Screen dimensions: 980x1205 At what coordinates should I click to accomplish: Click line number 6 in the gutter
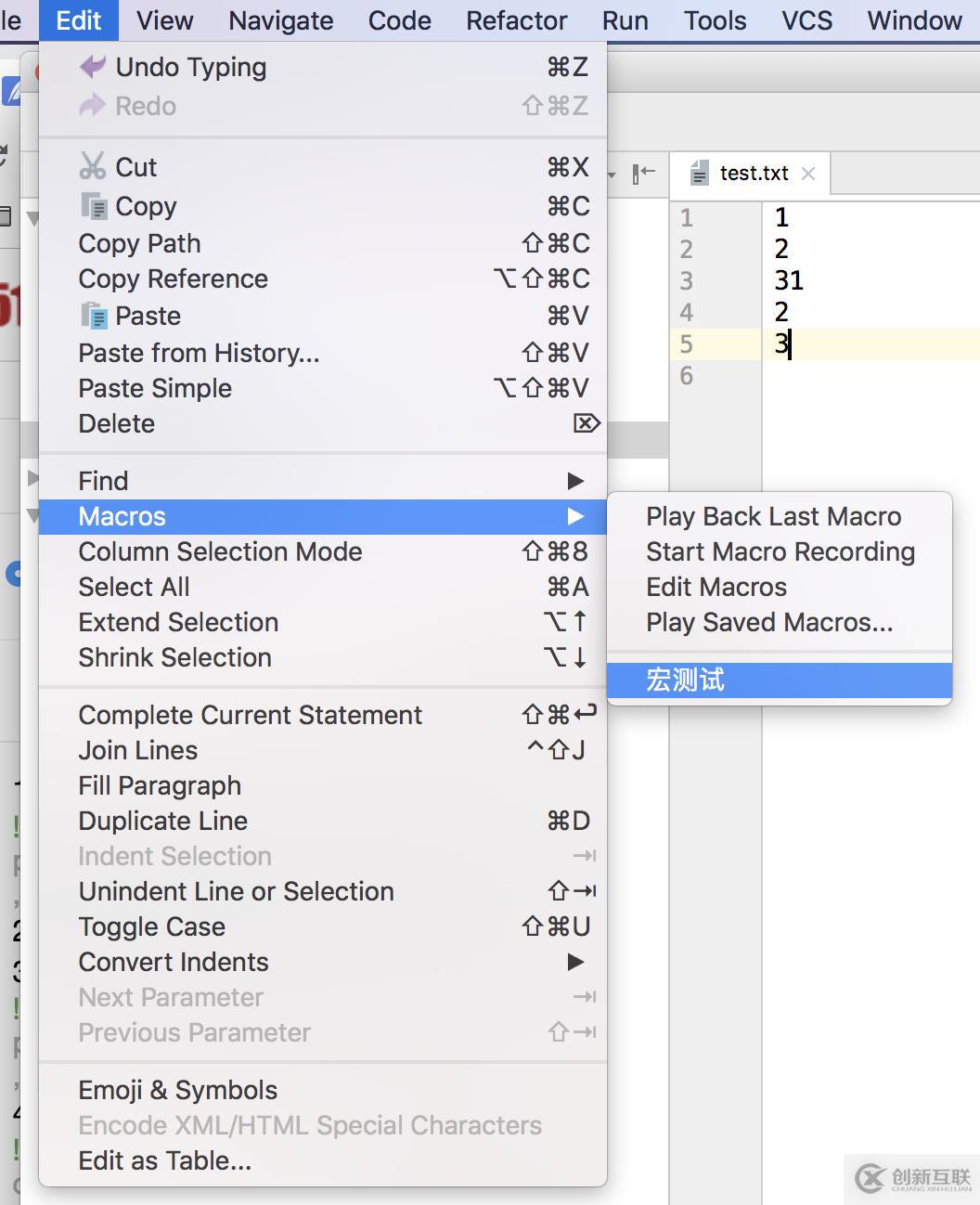point(686,376)
